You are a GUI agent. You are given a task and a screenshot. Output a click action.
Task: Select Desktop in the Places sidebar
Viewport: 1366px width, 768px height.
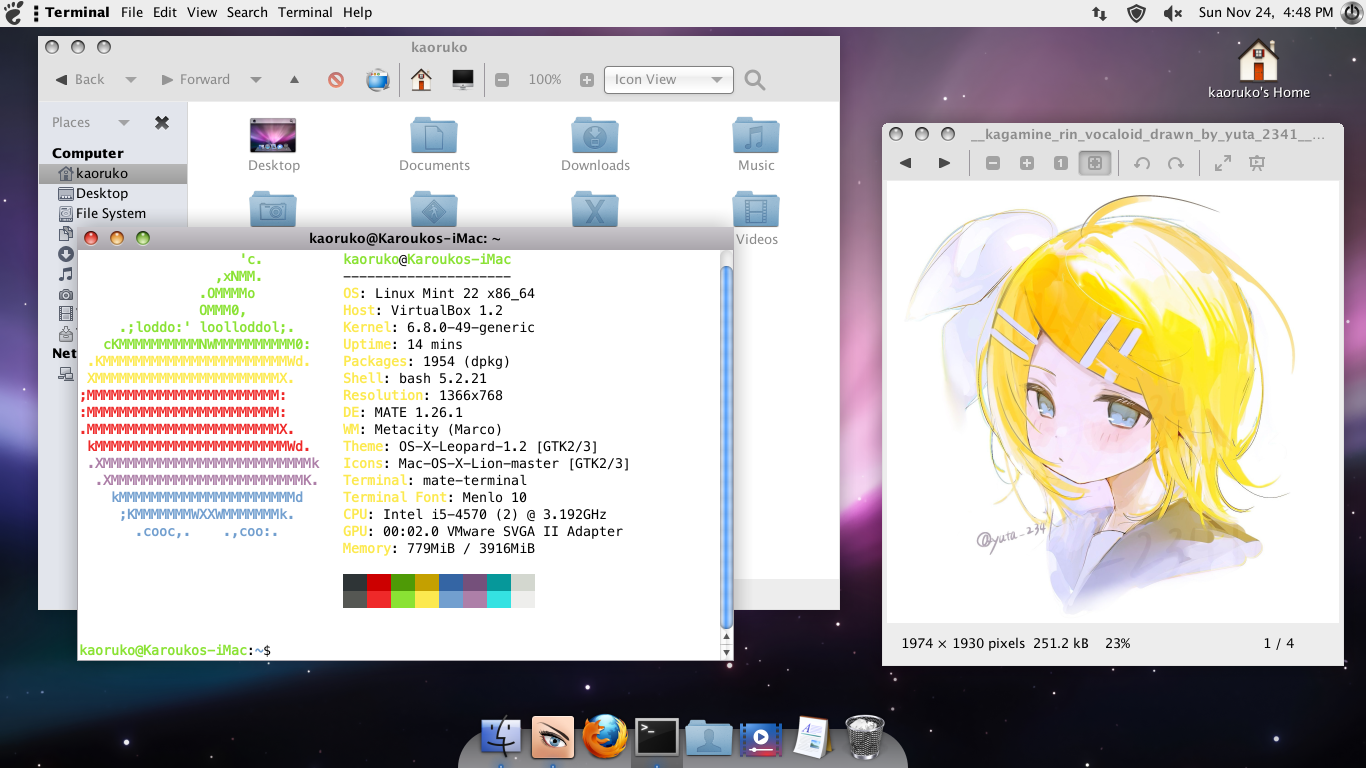click(113, 194)
